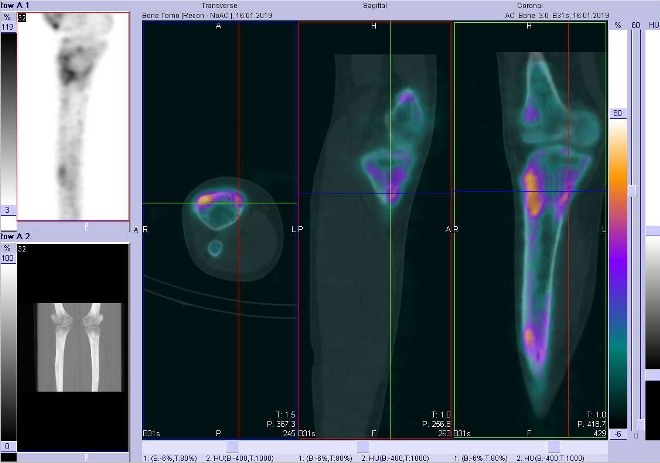Click the lower threshold field showing -6

click(617, 434)
